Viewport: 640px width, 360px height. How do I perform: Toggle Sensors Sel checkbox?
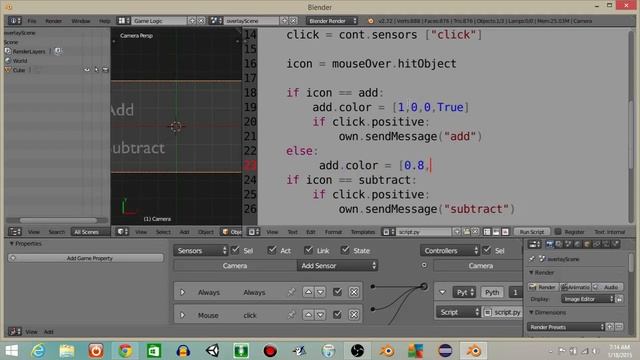point(236,250)
